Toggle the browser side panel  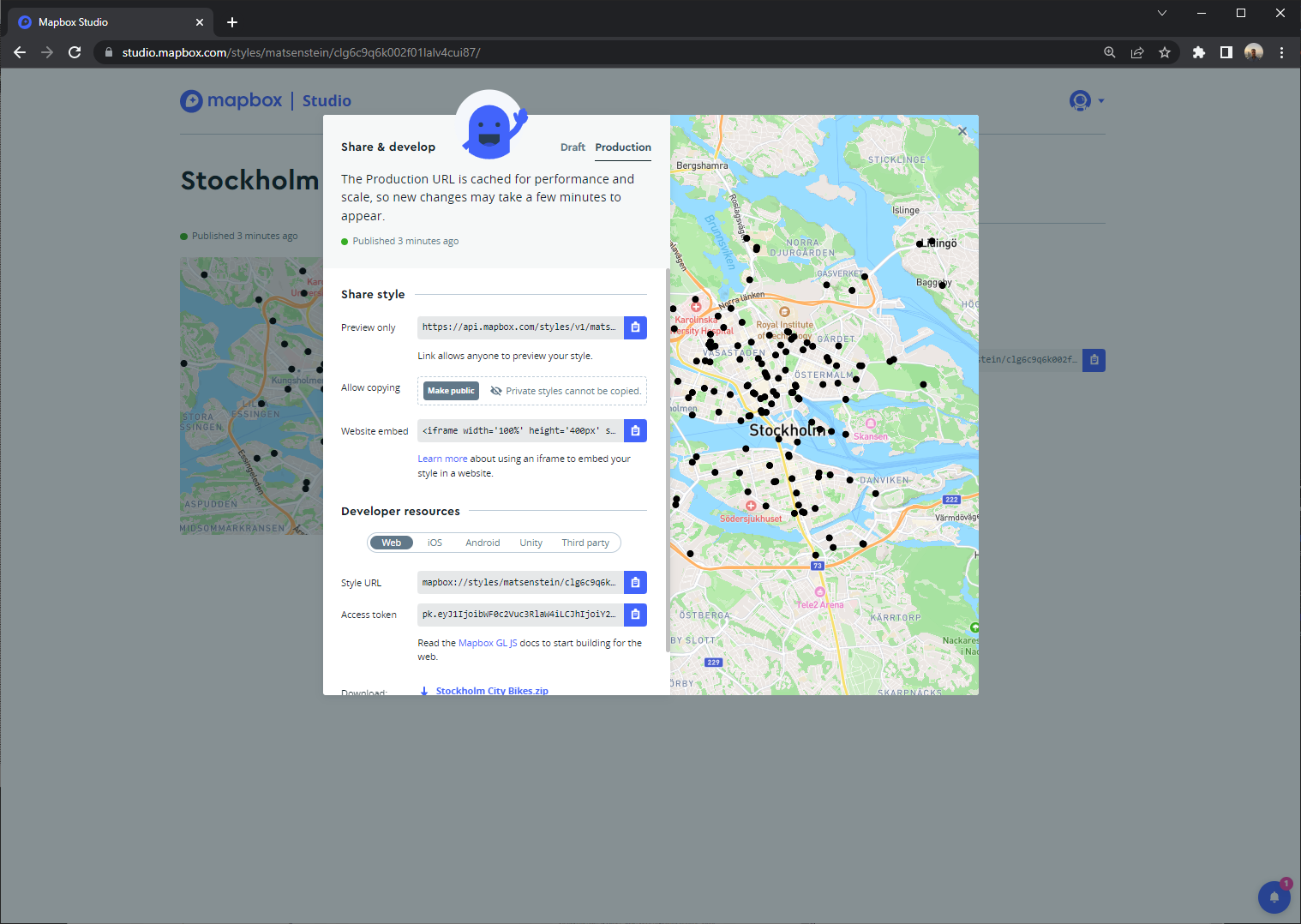[x=1226, y=52]
